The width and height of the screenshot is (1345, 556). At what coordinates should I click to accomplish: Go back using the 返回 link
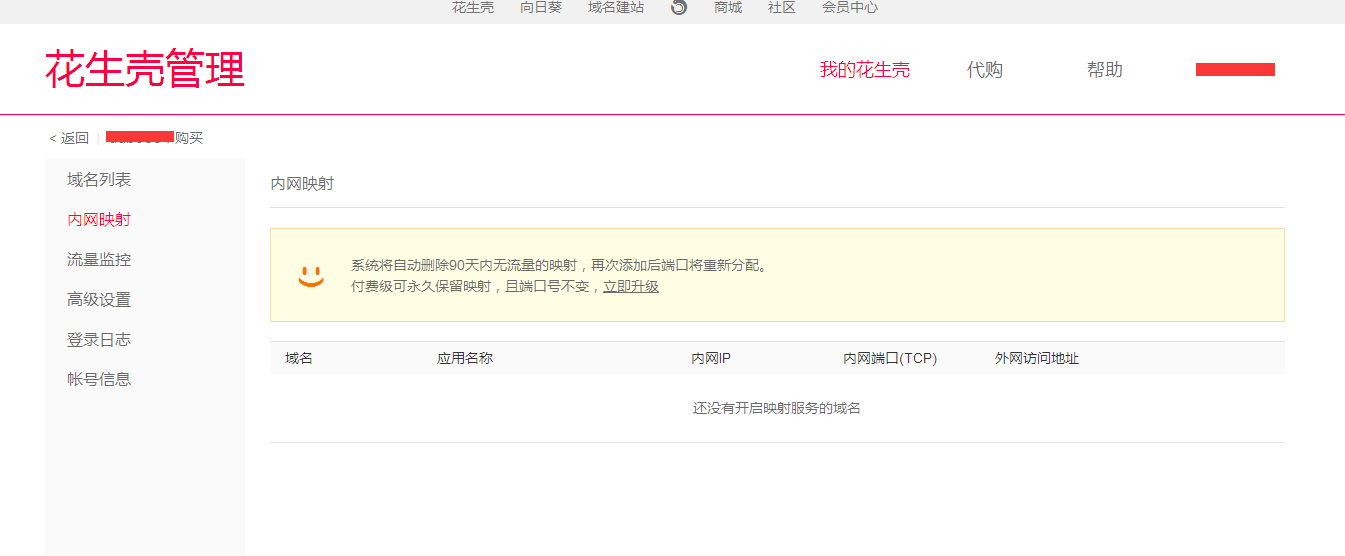point(69,138)
